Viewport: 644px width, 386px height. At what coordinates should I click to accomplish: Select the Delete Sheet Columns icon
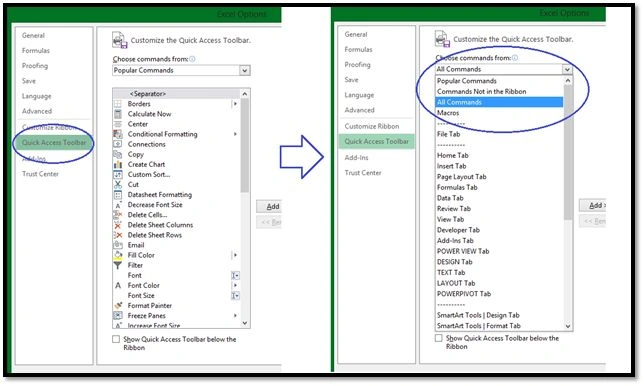(118, 225)
